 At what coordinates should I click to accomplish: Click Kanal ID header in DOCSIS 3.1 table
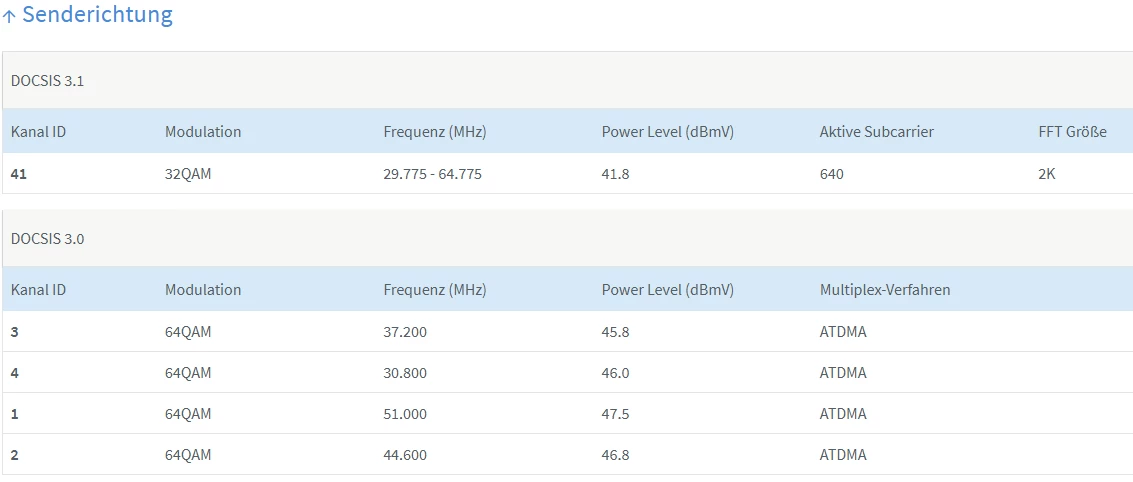coord(38,132)
